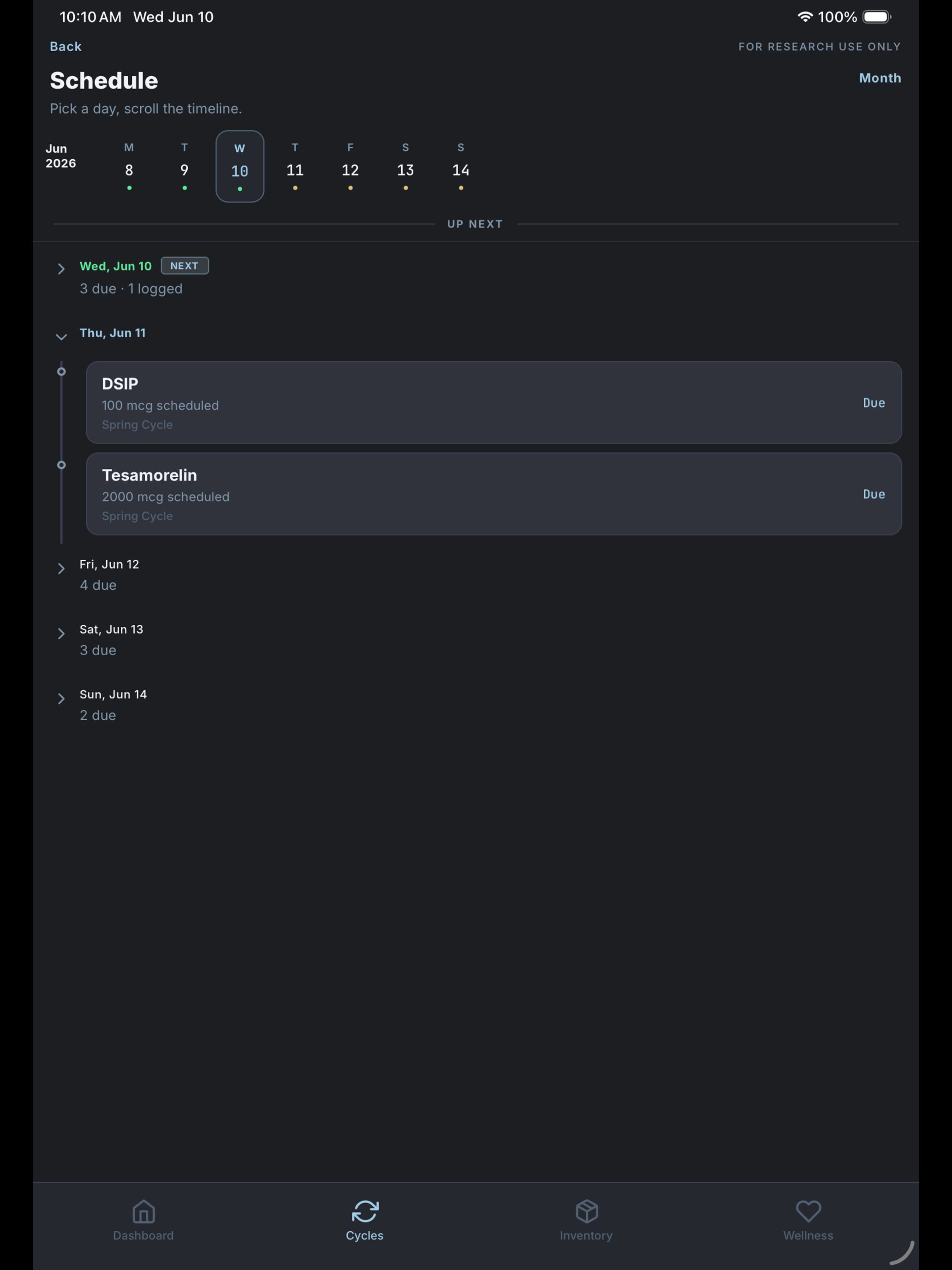
Task: Tap the Wi-Fi status icon
Action: point(805,17)
